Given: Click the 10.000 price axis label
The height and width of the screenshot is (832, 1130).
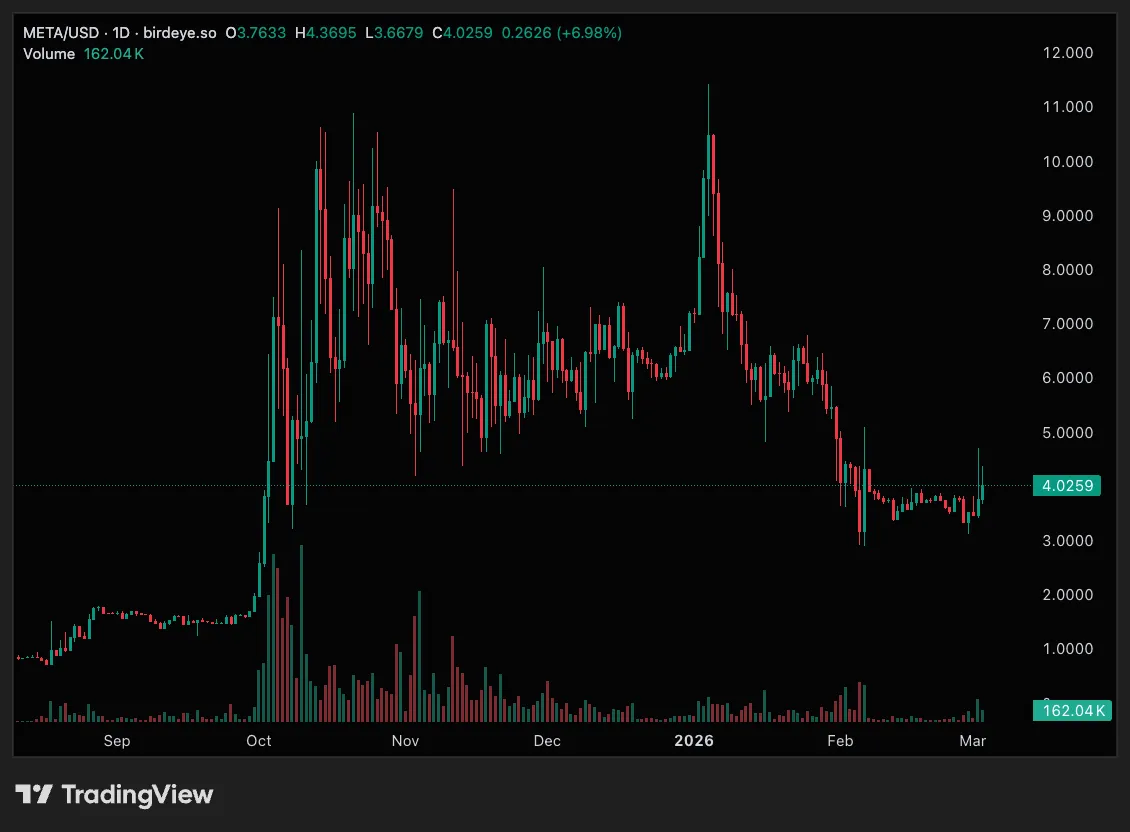Looking at the screenshot, I should click(x=1066, y=162).
